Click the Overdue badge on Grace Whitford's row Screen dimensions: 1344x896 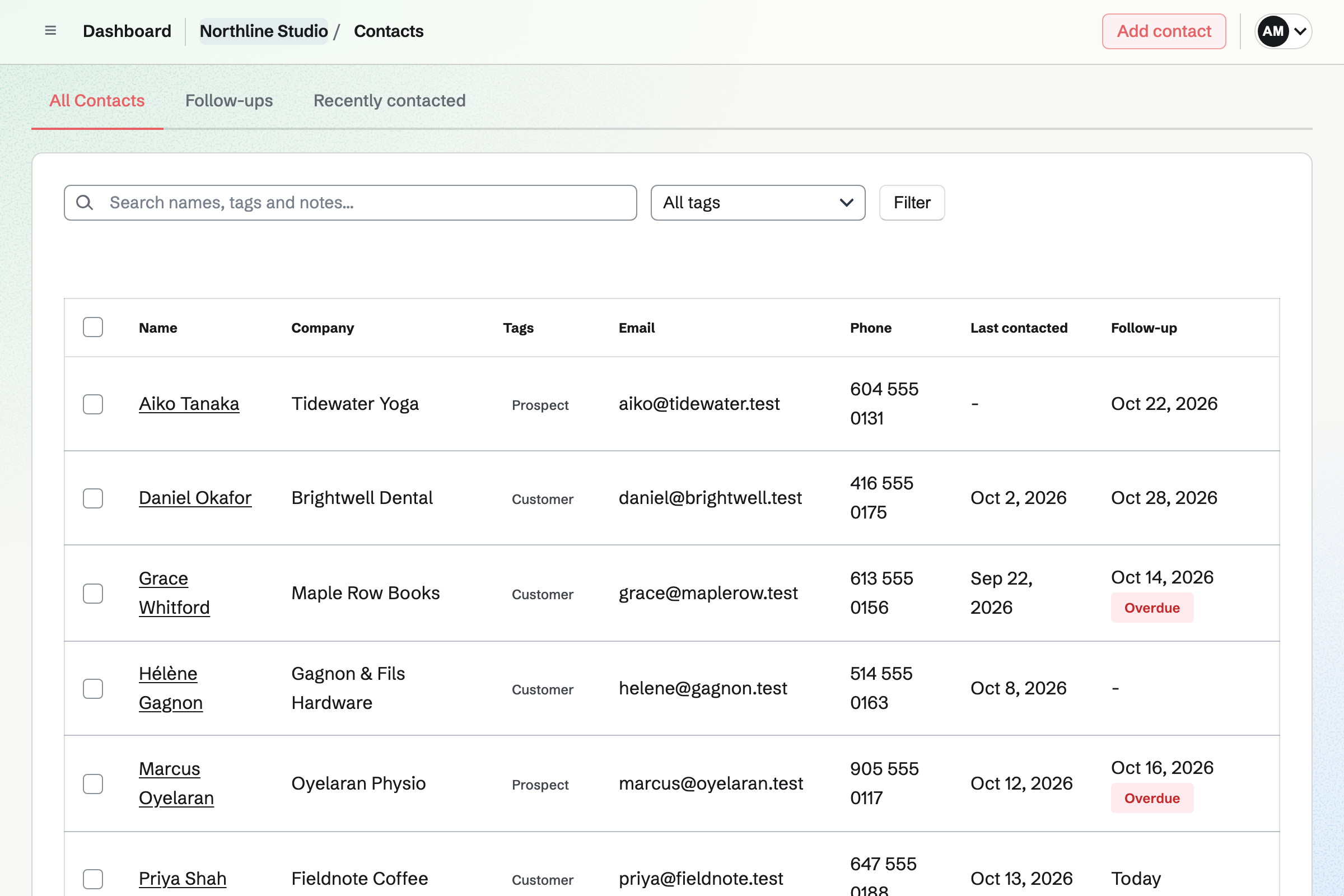pos(1152,608)
